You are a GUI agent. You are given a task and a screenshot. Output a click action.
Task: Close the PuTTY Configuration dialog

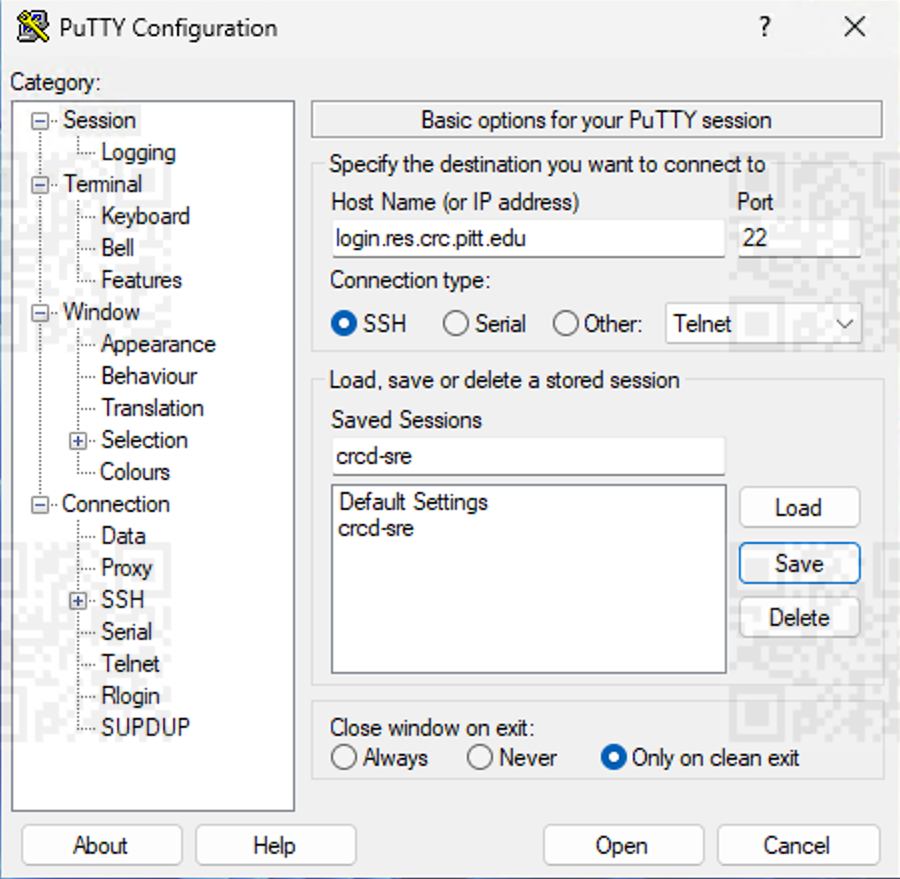(x=855, y=26)
